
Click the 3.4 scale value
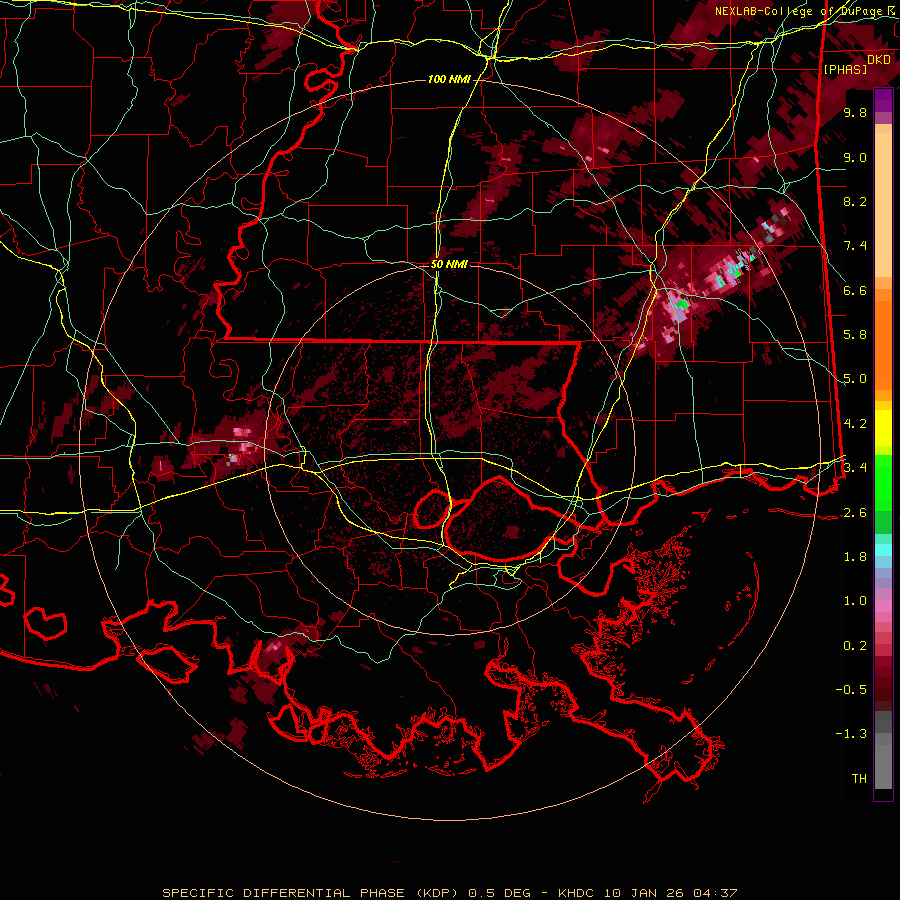coord(855,468)
